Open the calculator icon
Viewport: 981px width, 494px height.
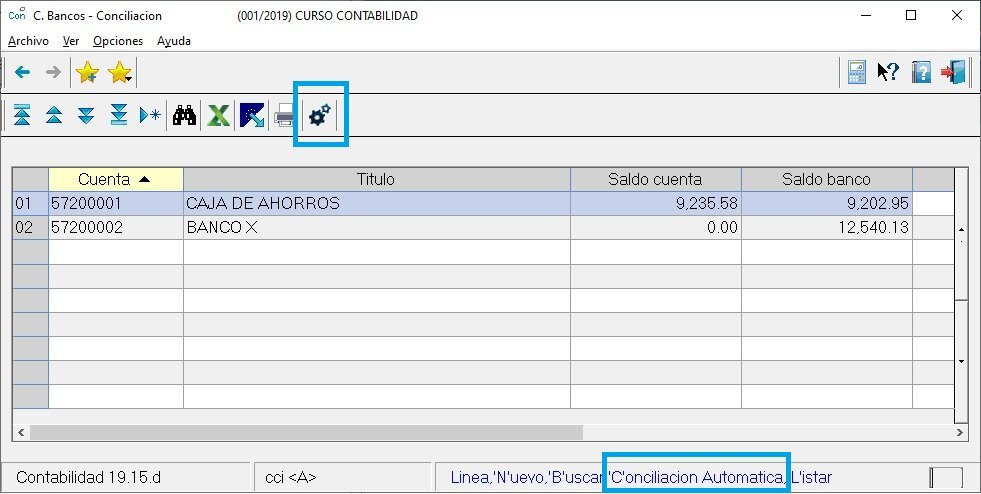(856, 72)
